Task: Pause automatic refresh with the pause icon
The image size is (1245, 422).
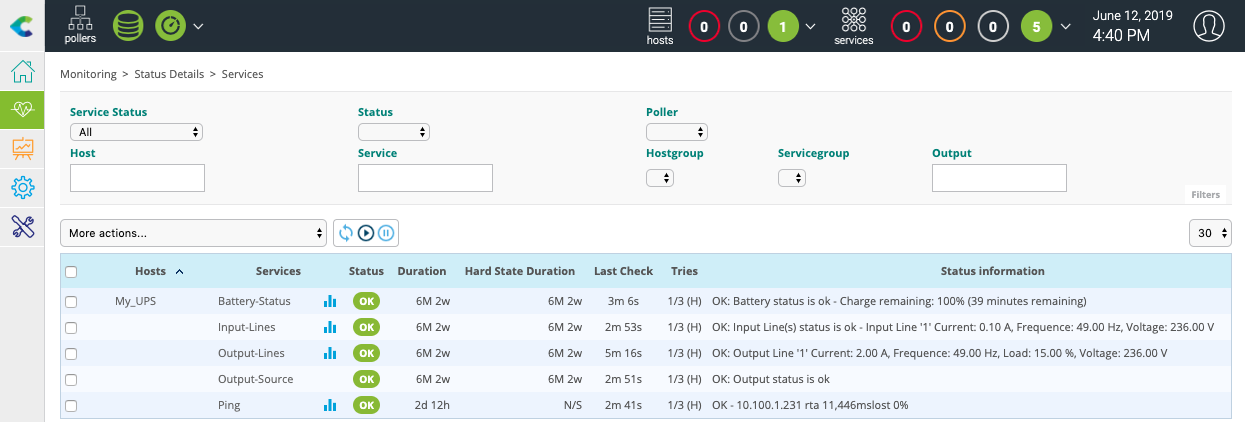Action: (x=386, y=233)
